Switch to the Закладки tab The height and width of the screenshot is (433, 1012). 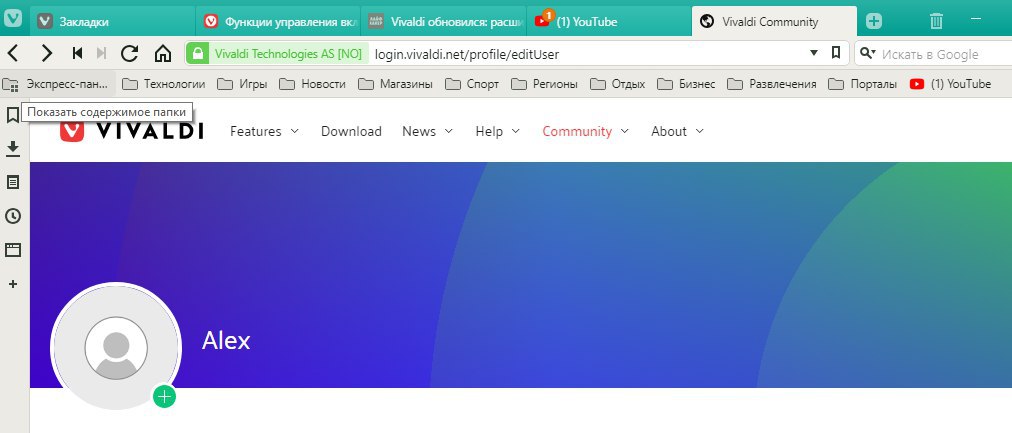(113, 21)
